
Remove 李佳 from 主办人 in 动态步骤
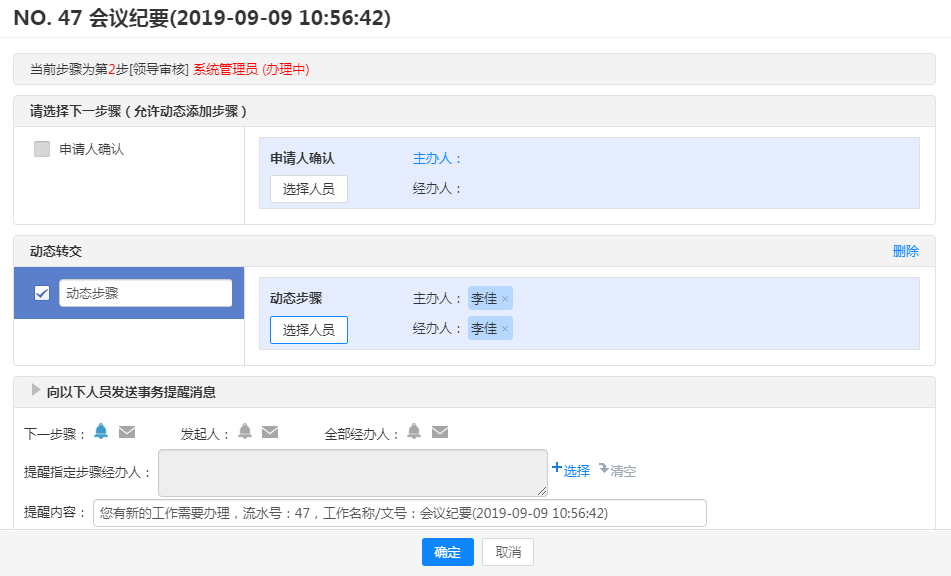click(x=505, y=299)
